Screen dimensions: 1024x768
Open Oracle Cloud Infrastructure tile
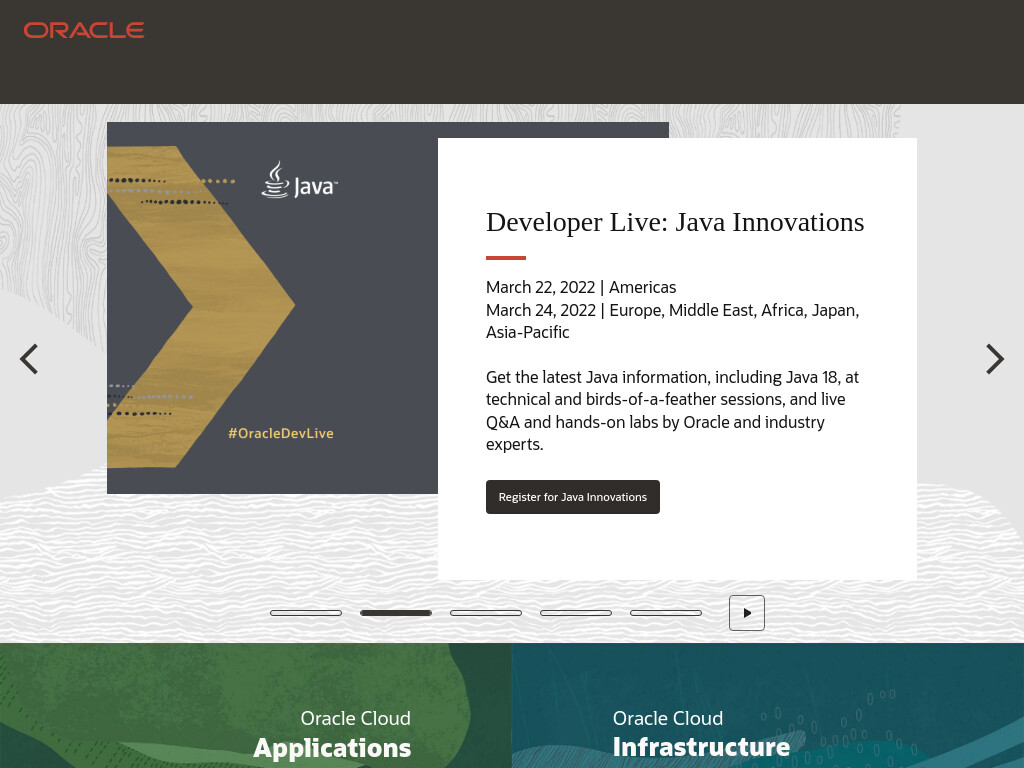(768, 705)
